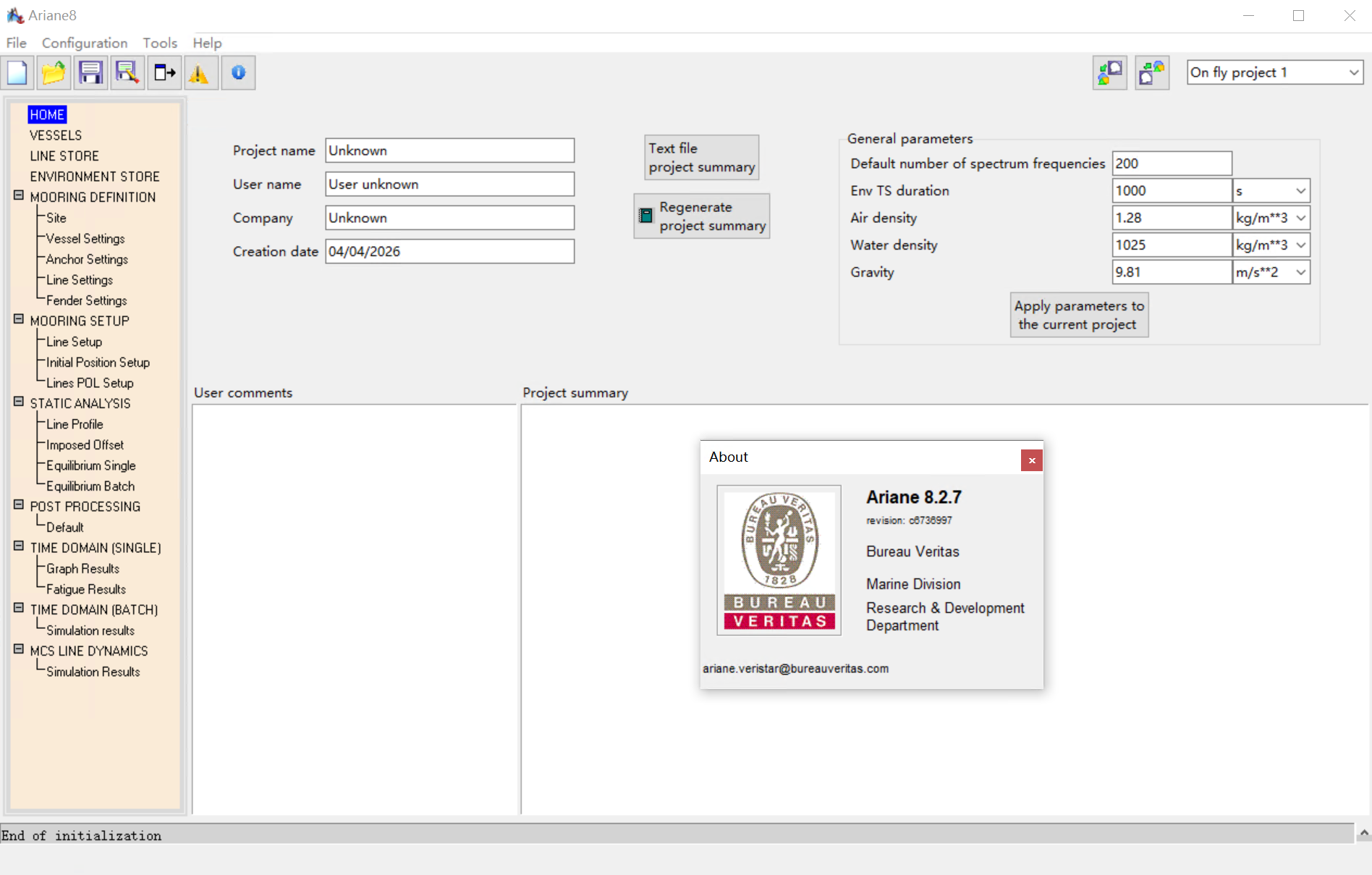Open the Configuration menu
The image size is (1372, 875).
click(x=85, y=43)
